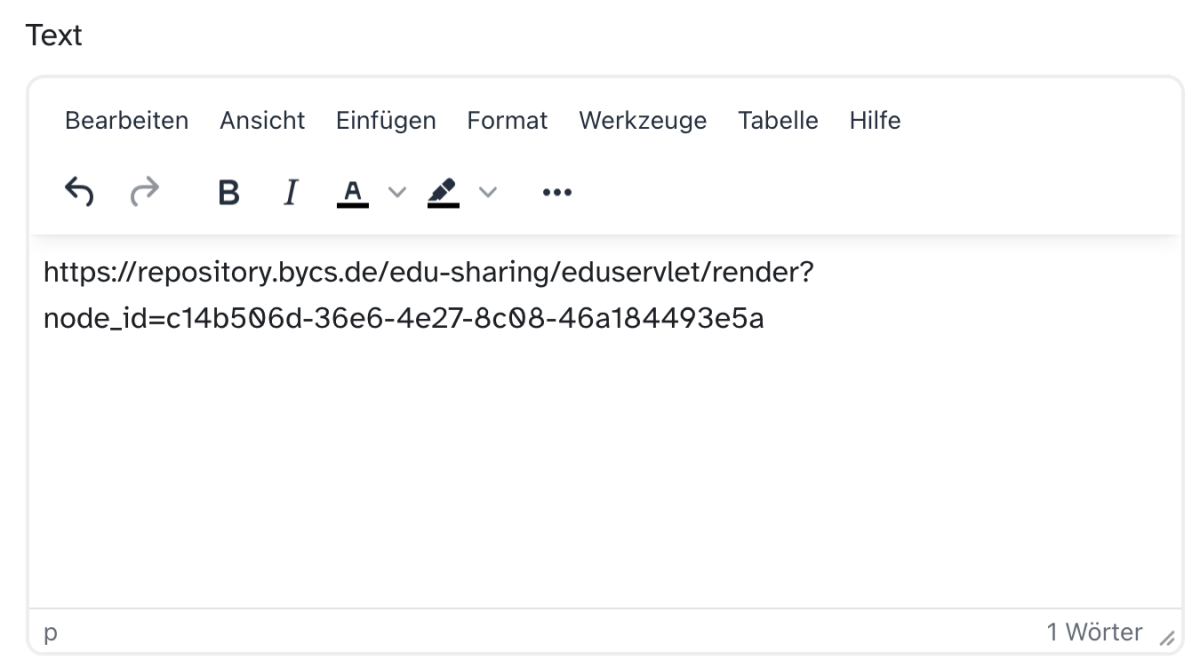1200x668 pixels.
Task: Open the Werkzeuge menu
Action: click(643, 121)
